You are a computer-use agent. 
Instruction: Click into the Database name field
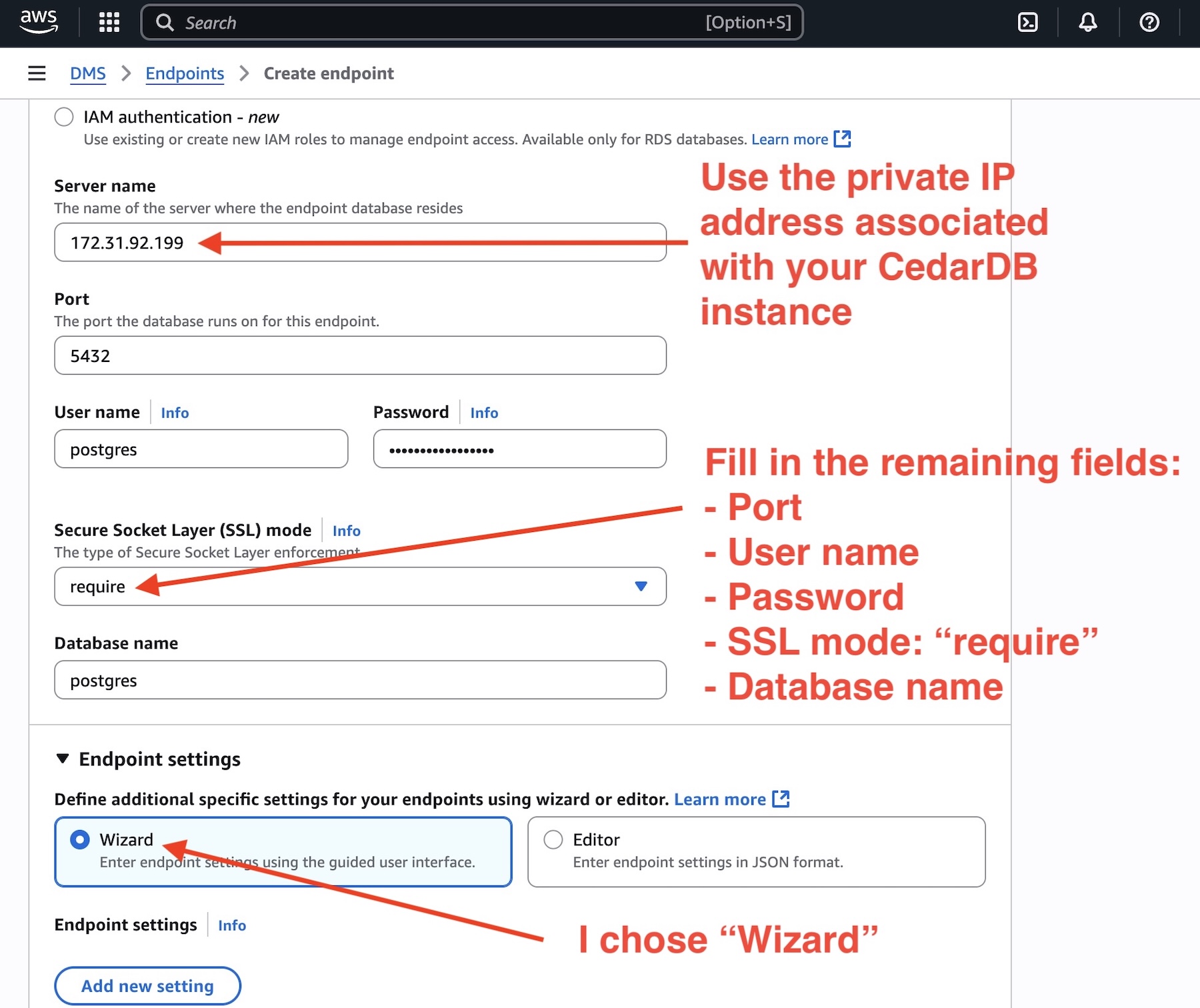(360, 680)
